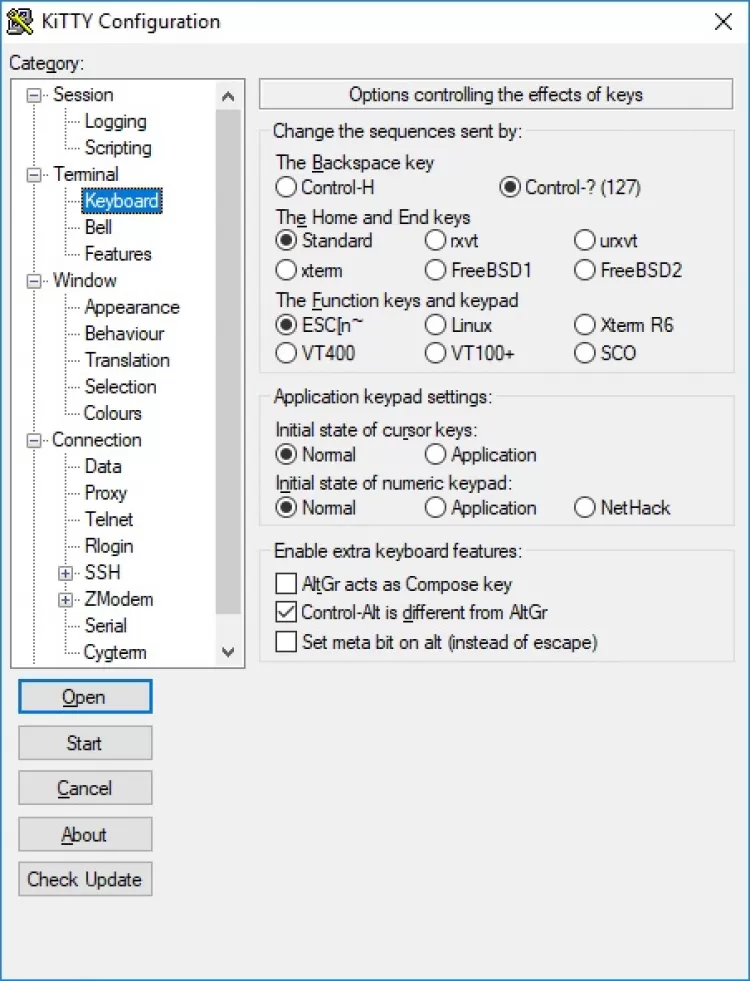
Task: Uncheck Control-Alt is different from AltGr
Action: pos(286,612)
